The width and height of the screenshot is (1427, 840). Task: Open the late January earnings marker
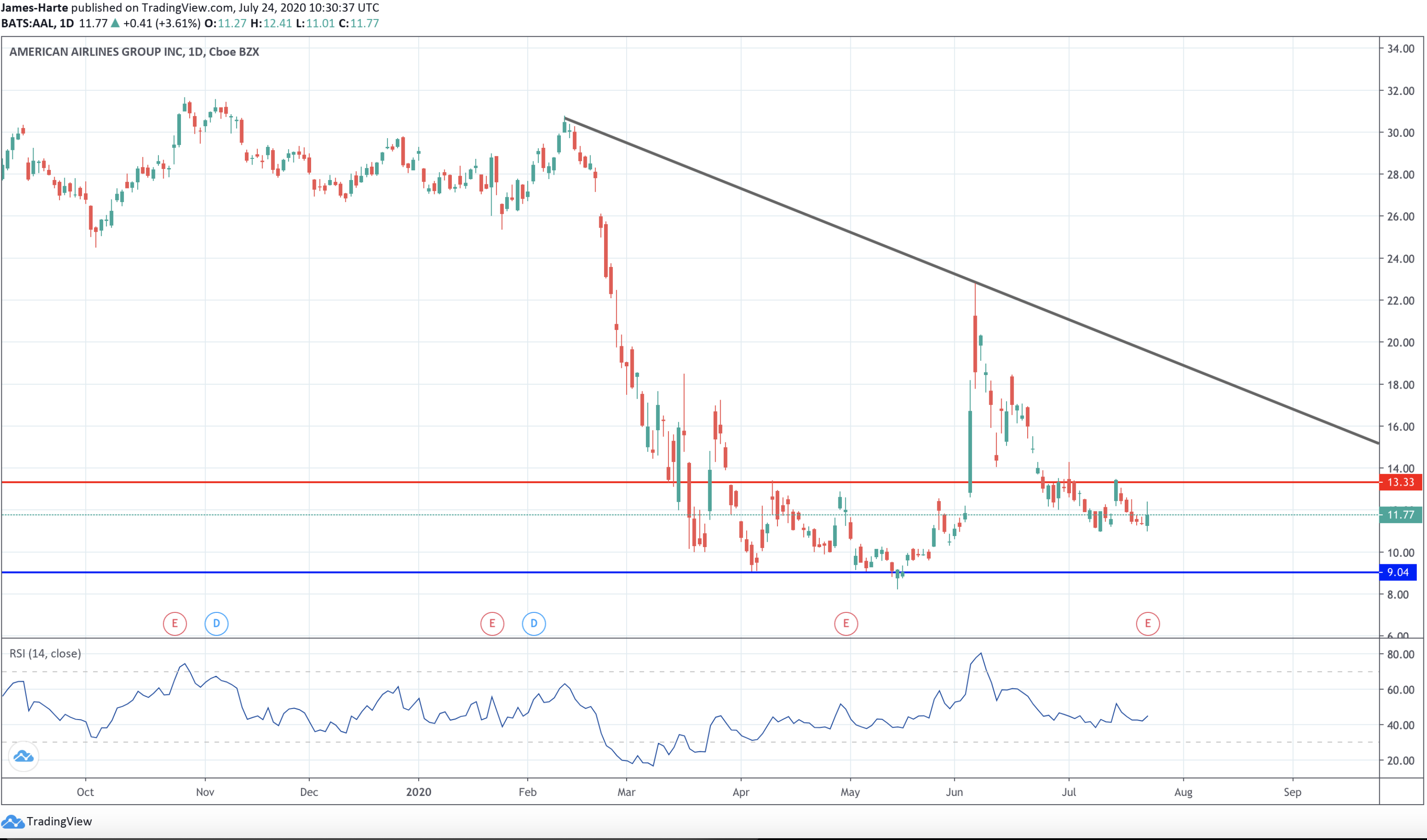(x=492, y=623)
